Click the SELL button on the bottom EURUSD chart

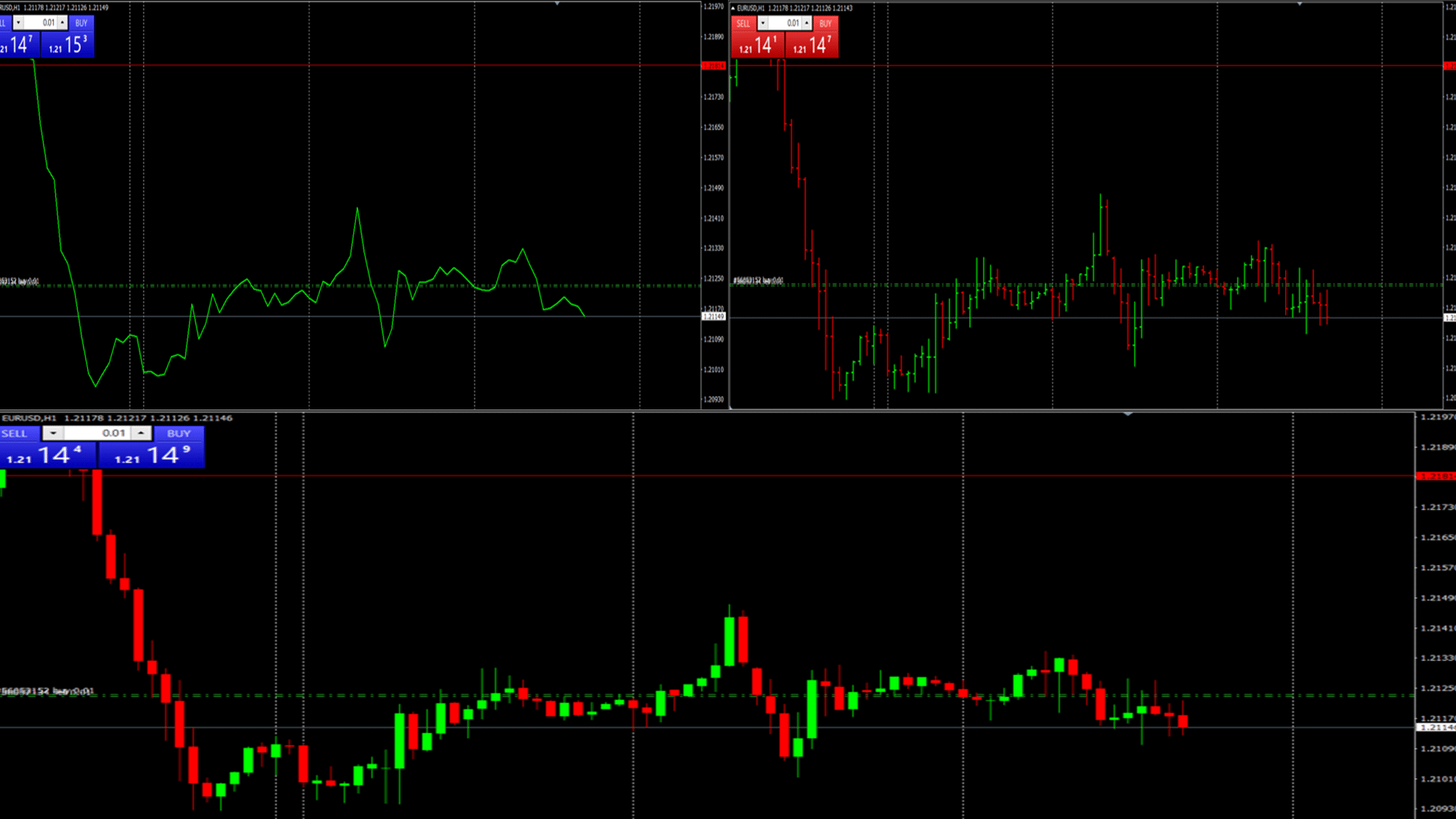tap(14, 433)
